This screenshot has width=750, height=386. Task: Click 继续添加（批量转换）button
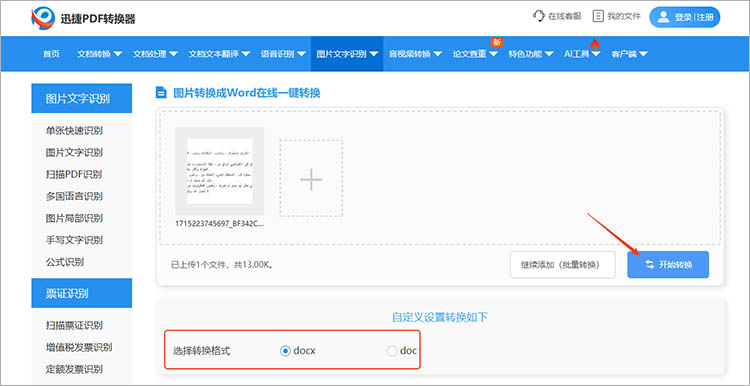[x=562, y=265]
